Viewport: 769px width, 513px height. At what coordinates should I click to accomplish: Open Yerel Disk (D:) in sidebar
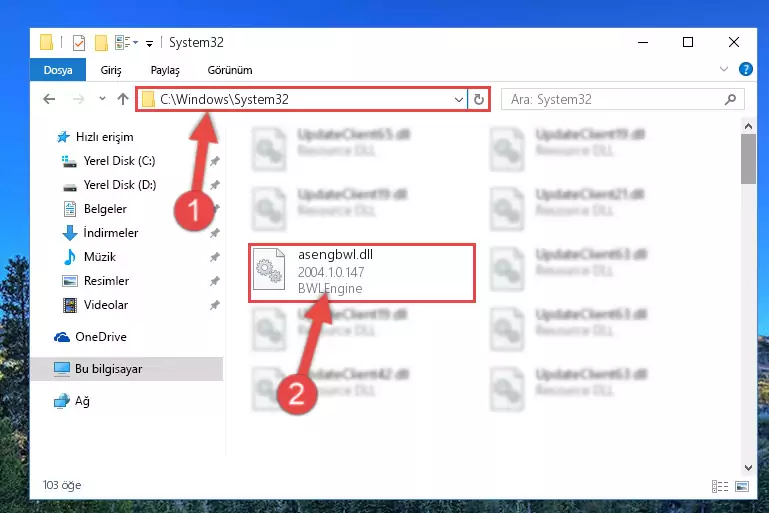coord(108,185)
